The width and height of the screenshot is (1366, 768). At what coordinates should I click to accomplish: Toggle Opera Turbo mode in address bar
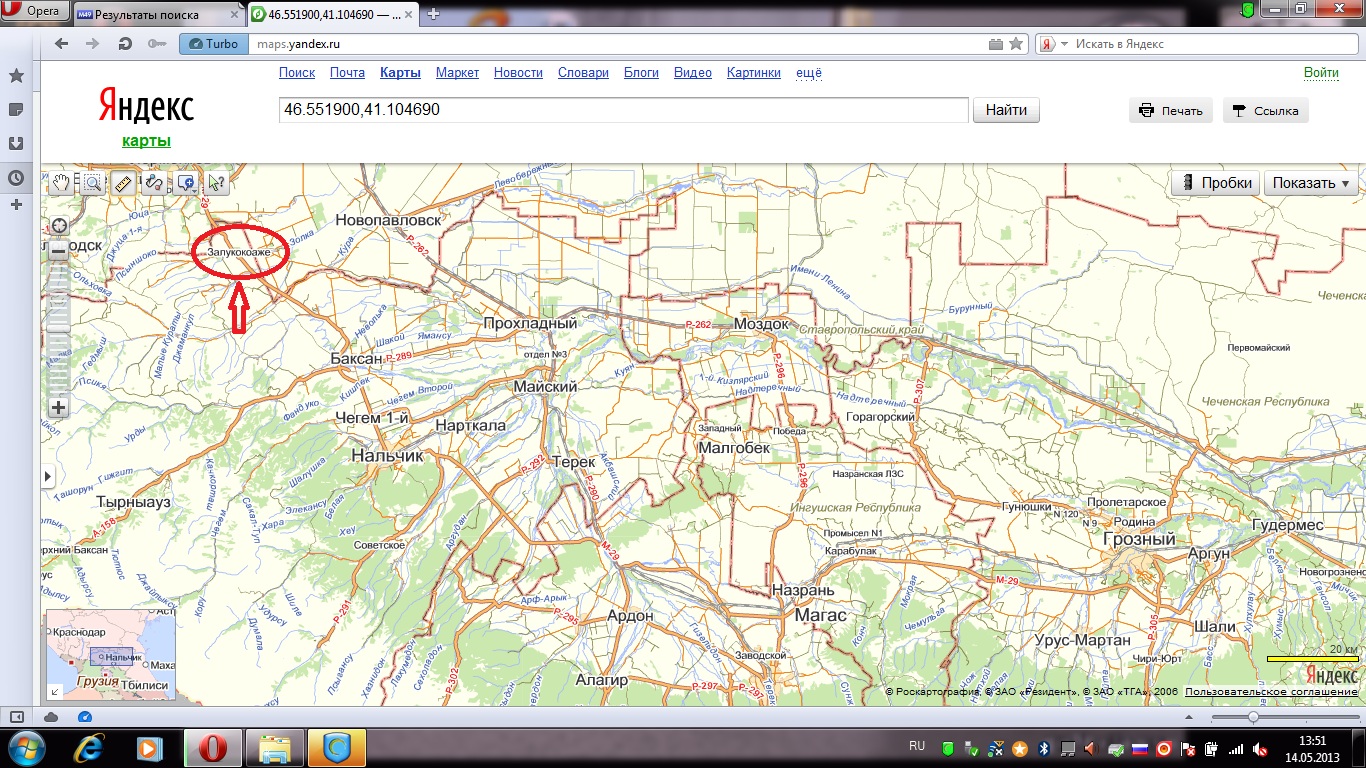pyautogui.click(x=213, y=44)
